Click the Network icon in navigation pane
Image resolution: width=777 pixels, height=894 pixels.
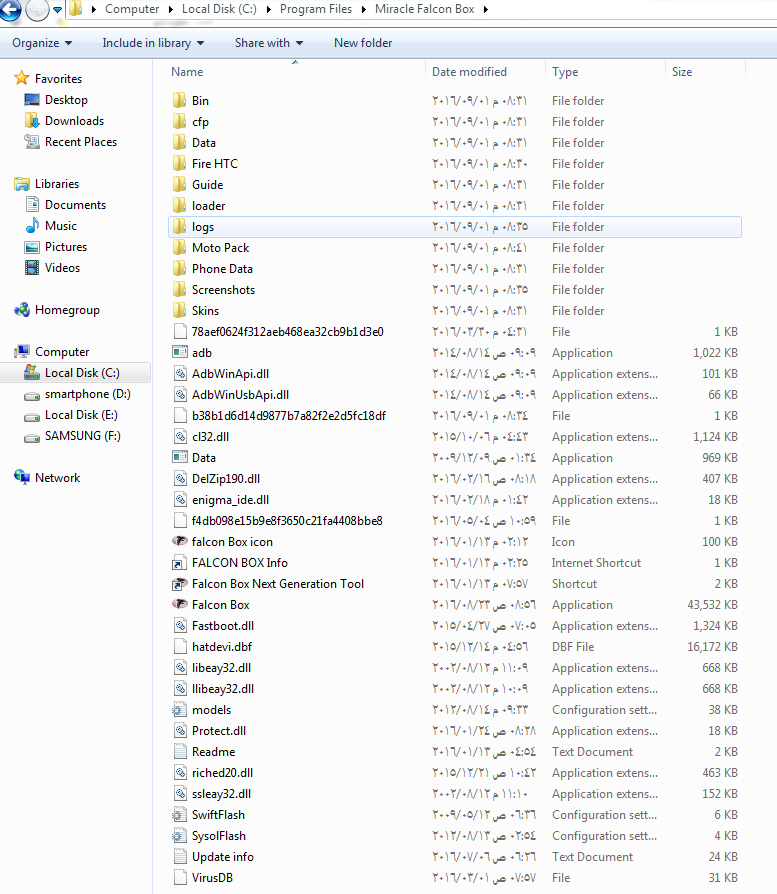[x=22, y=477]
